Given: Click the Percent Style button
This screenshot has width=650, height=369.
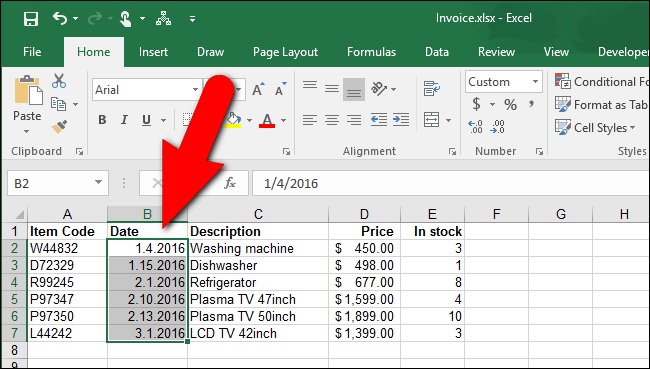Looking at the screenshot, I should point(510,104).
